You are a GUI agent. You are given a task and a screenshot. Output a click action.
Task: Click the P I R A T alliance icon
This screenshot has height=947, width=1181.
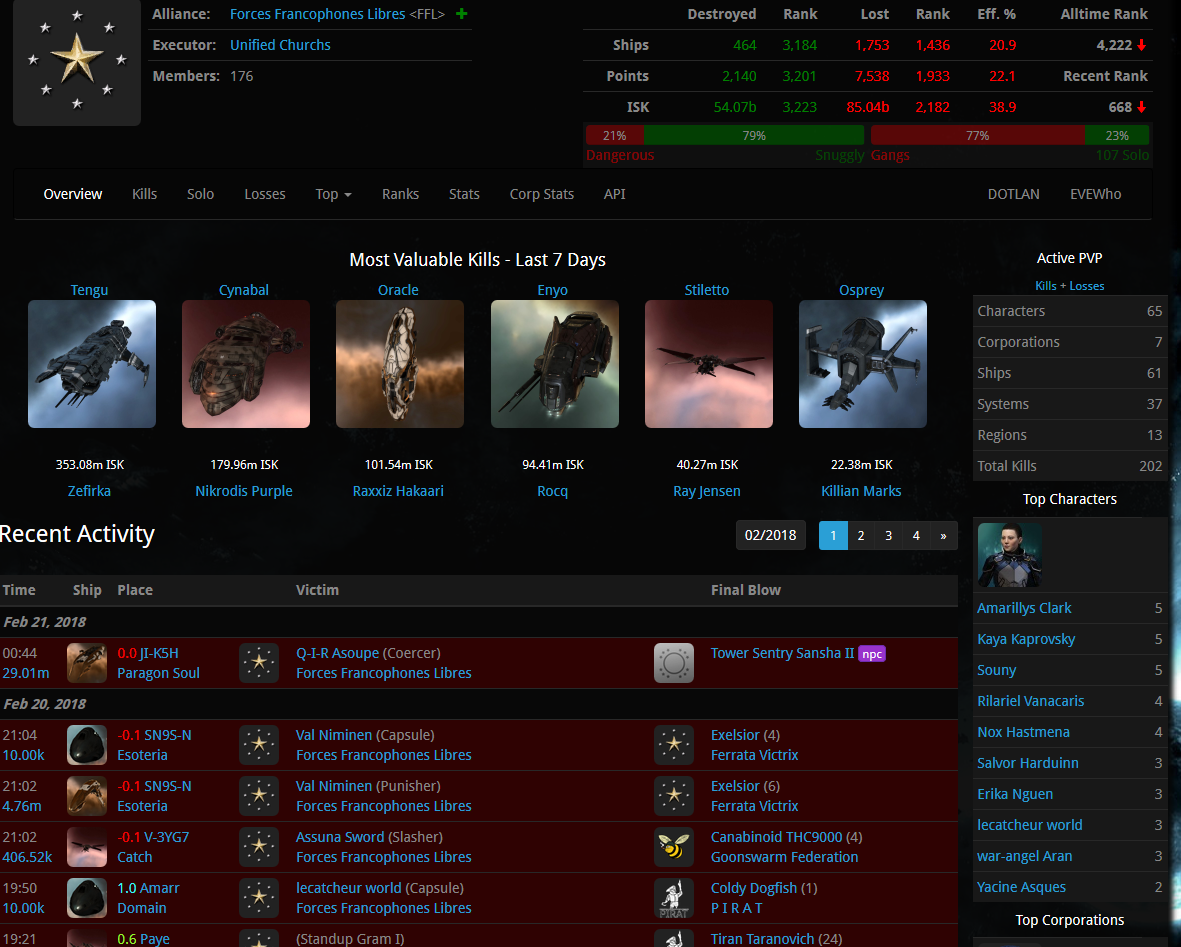674,898
